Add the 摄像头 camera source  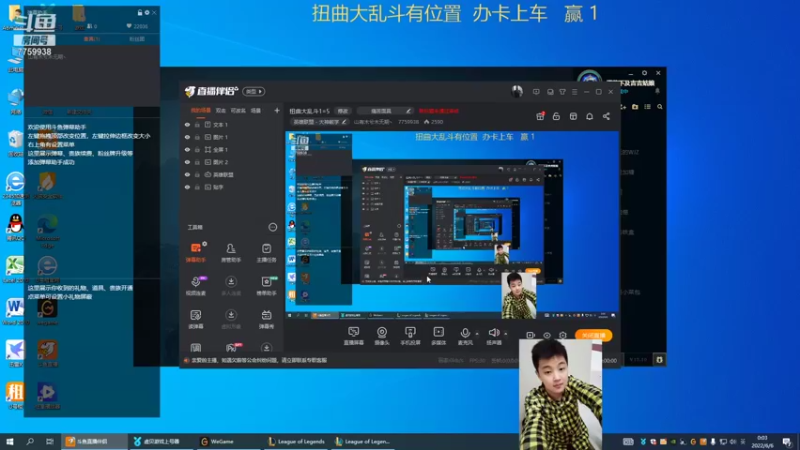pos(382,336)
